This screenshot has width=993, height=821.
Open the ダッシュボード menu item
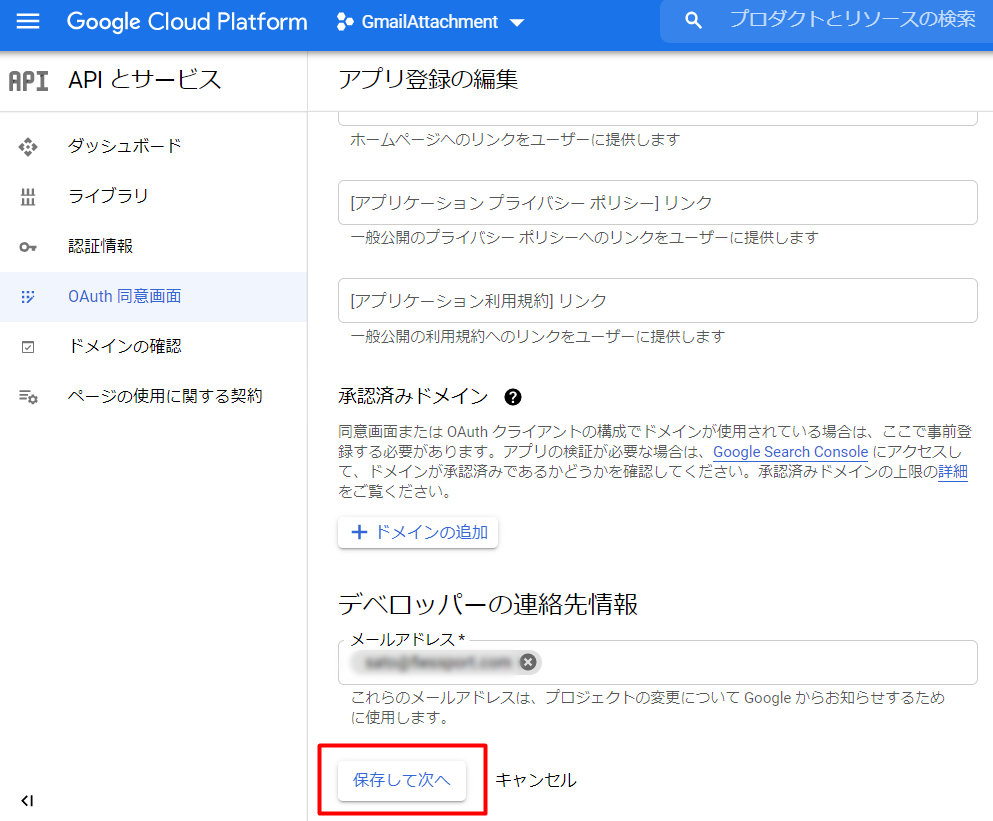pos(153,146)
